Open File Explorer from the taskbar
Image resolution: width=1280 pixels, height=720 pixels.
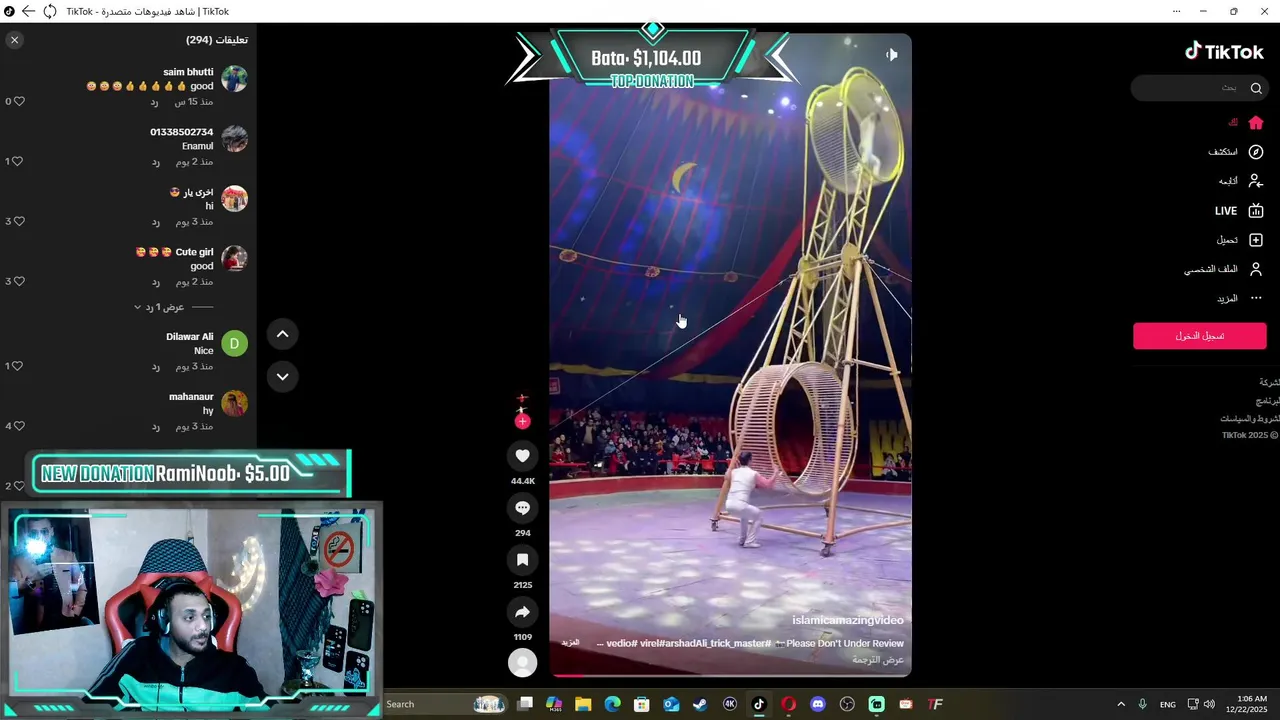583,704
